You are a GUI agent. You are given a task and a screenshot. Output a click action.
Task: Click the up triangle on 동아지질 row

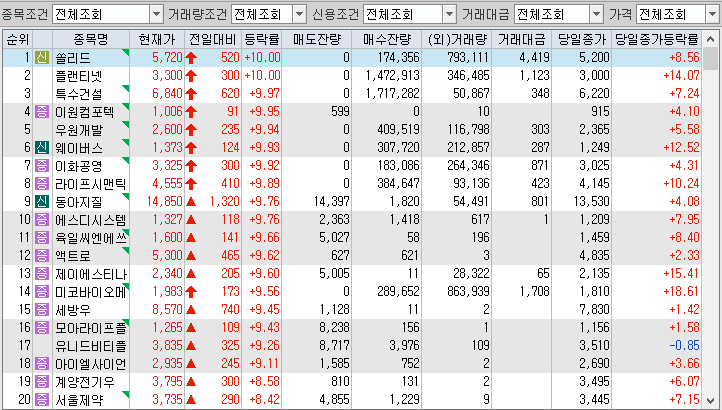point(191,201)
